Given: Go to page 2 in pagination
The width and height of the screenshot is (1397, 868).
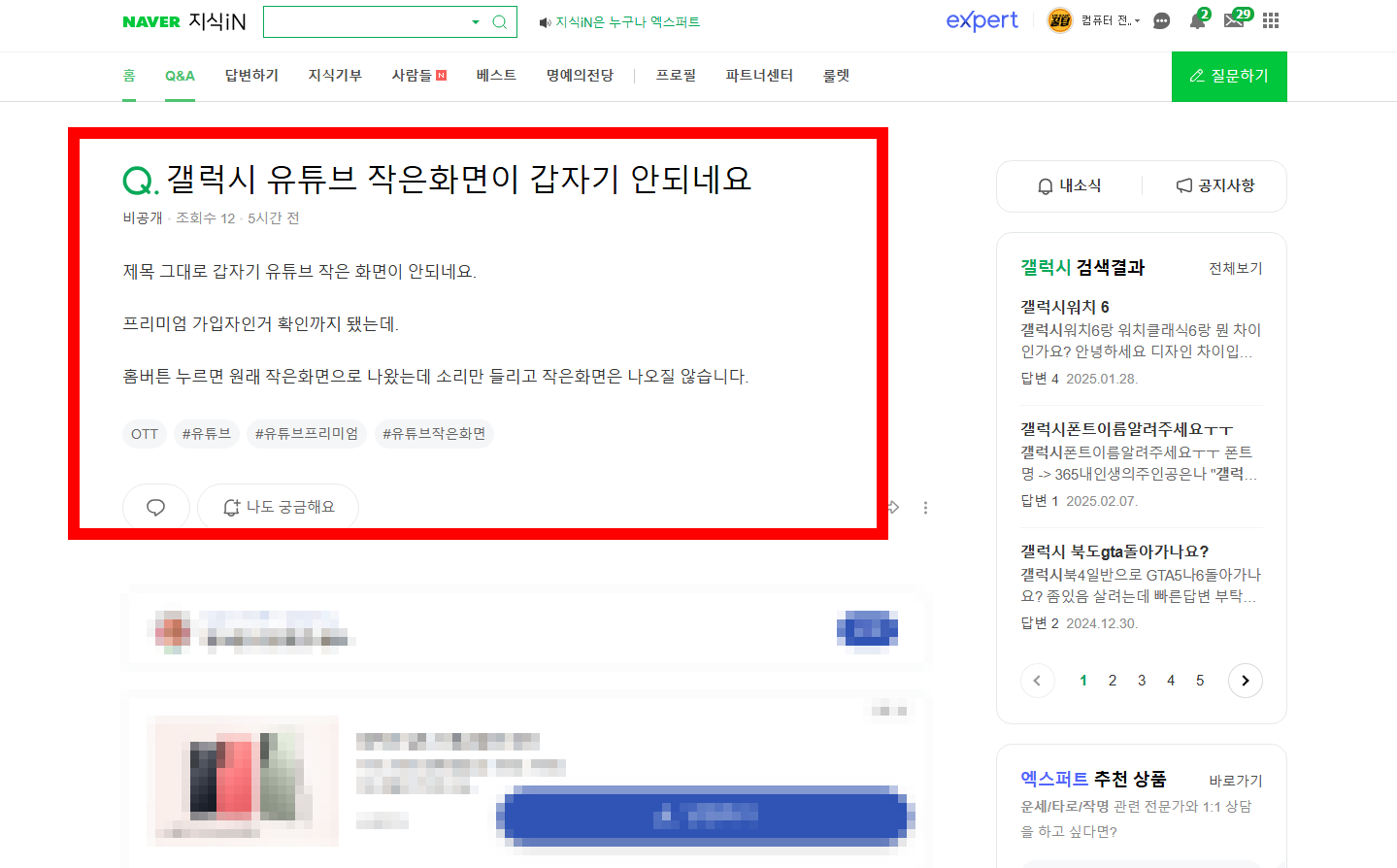Looking at the screenshot, I should coord(1113,681).
